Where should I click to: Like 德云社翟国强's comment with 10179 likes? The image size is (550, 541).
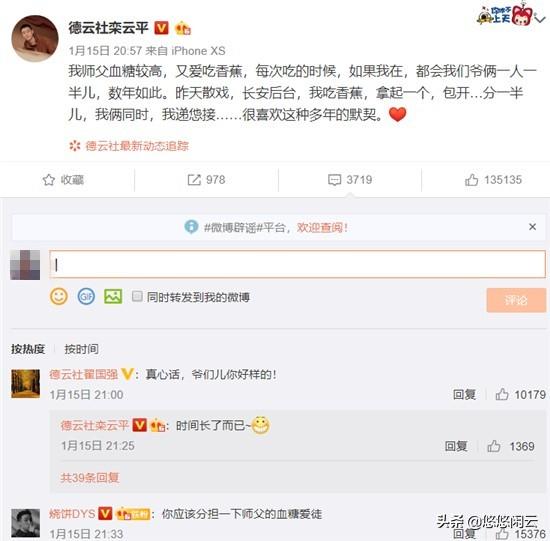pyautogui.click(x=502, y=394)
